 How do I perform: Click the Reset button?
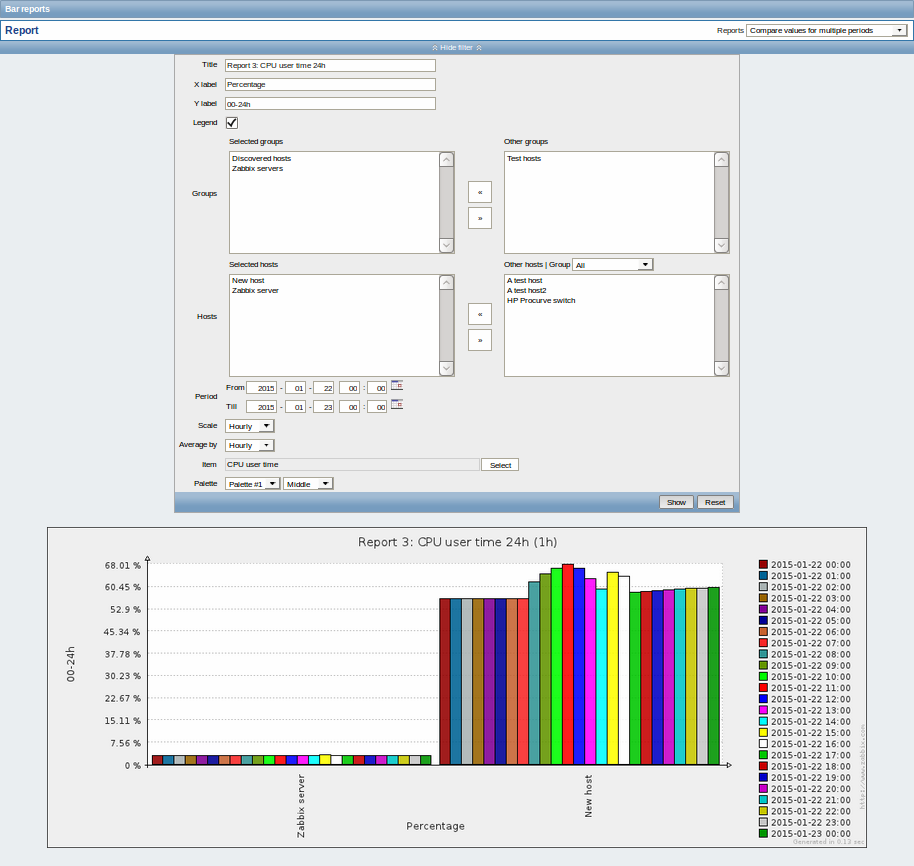[715, 502]
